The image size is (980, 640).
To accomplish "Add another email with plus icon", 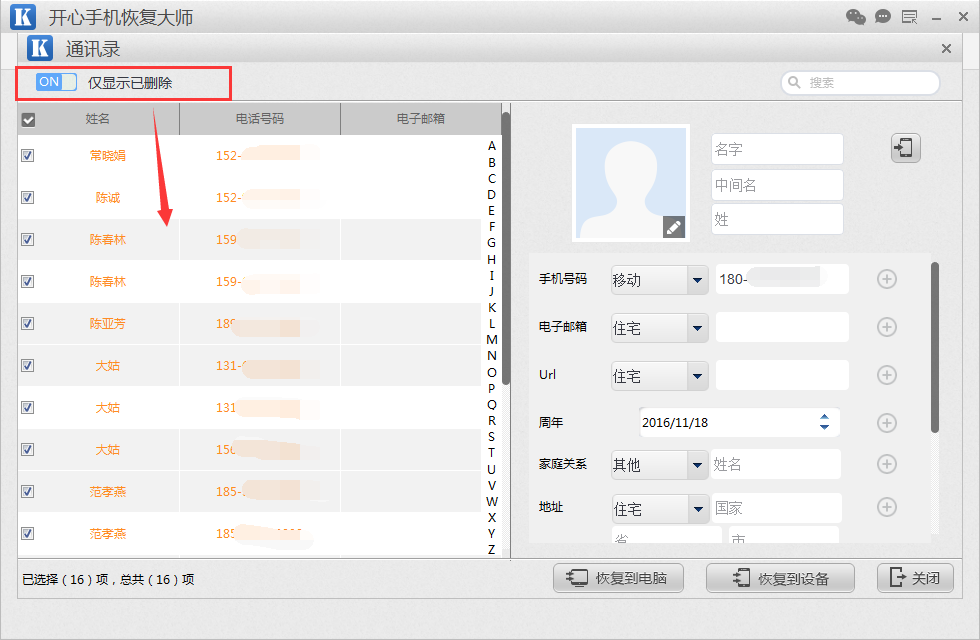I will (886, 327).
